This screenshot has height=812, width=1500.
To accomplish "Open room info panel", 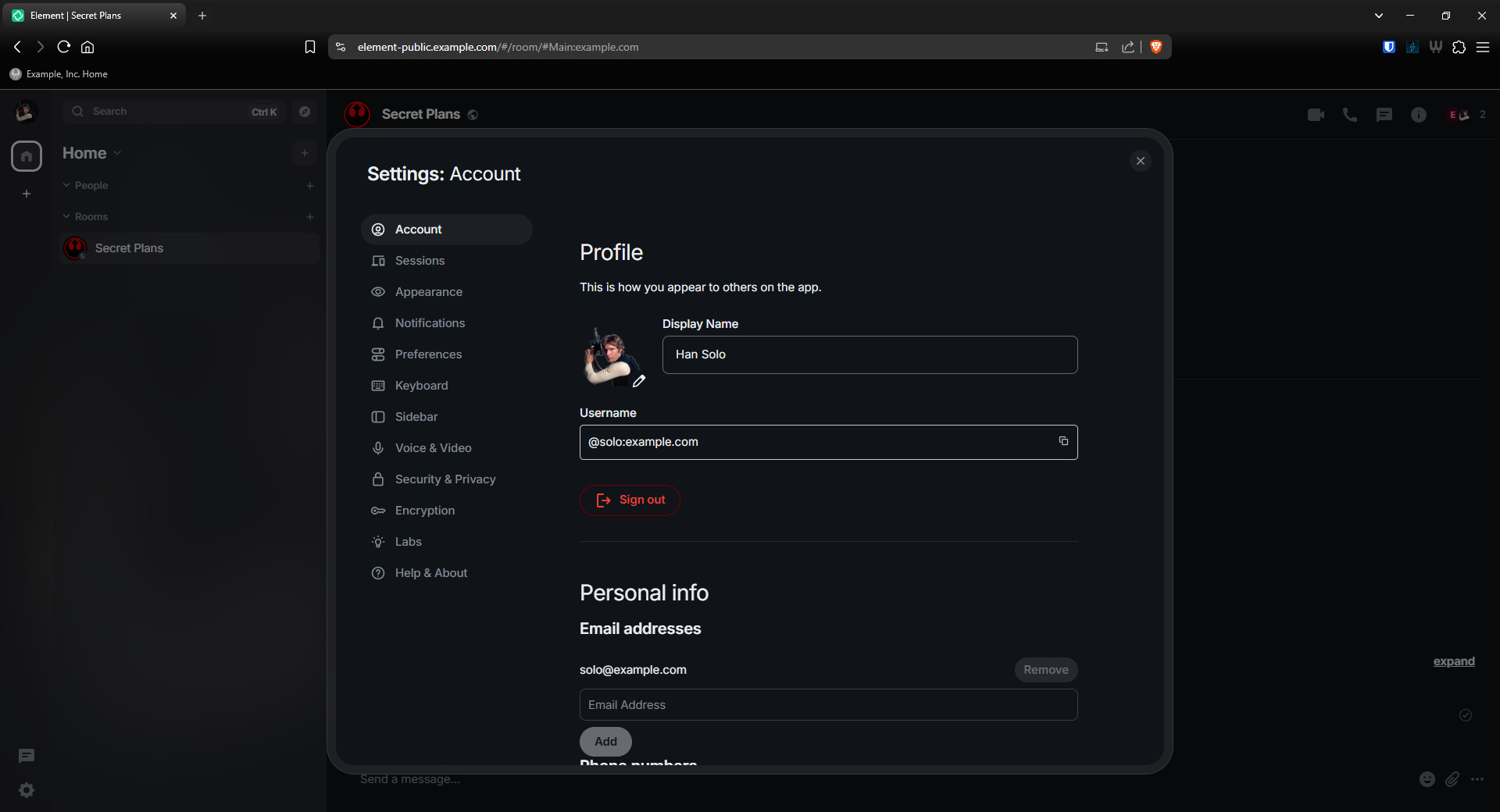I will click(1418, 115).
